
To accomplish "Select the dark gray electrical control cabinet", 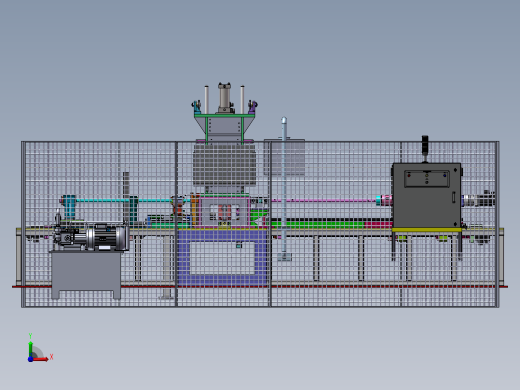I will 427,195.
